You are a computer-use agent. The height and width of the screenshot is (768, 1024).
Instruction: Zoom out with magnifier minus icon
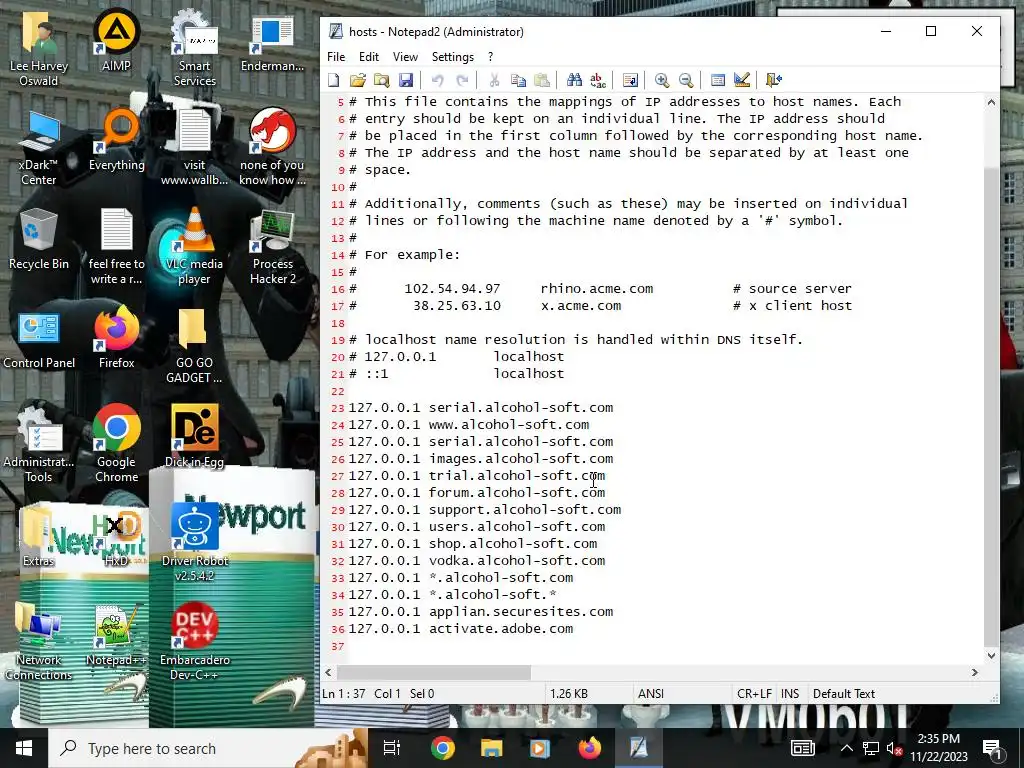[x=686, y=80]
